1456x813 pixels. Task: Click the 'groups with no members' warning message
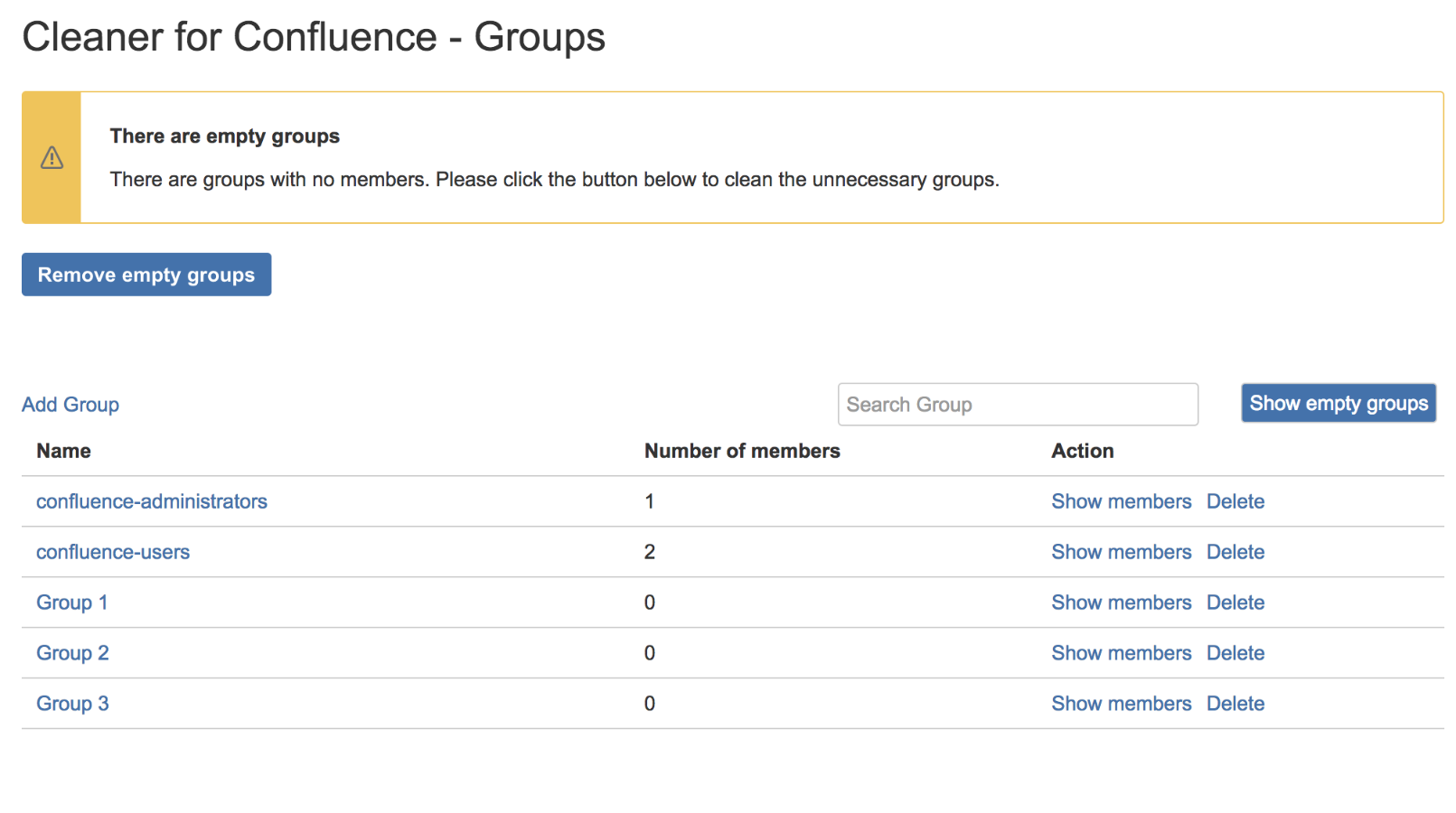(x=555, y=180)
